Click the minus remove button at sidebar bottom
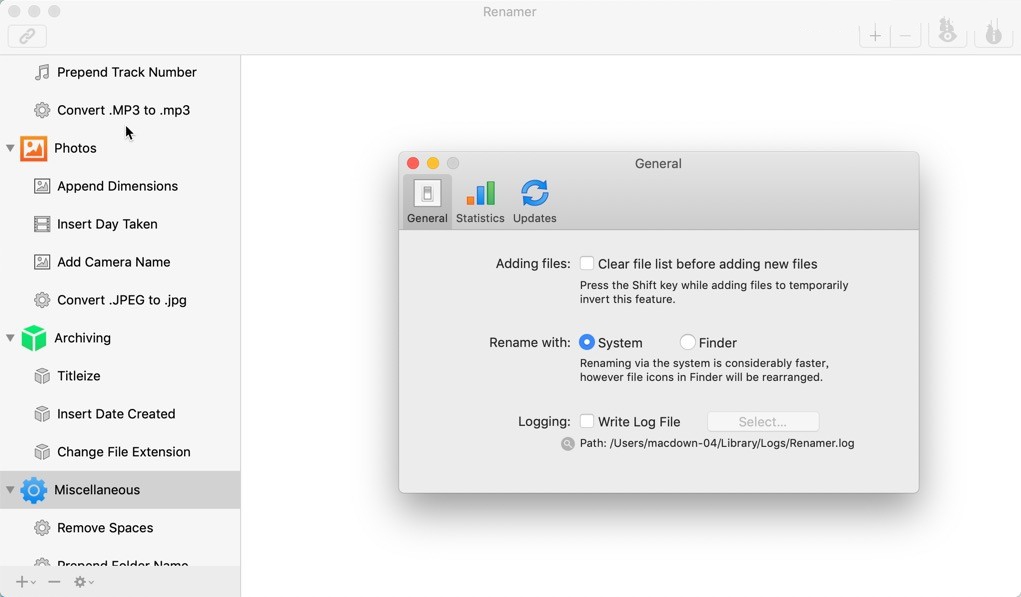 (54, 582)
